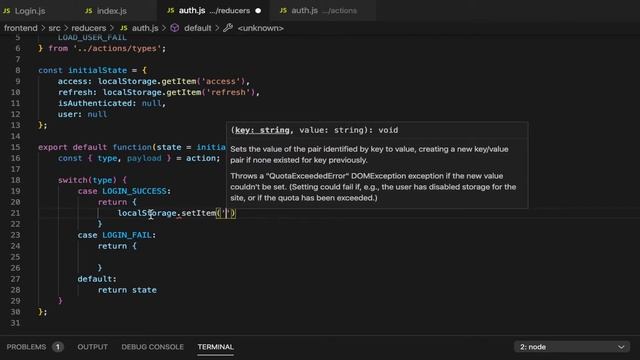Open the PROBLEMS panel tab
Viewport: 640px width, 360px height.
pos(26,347)
